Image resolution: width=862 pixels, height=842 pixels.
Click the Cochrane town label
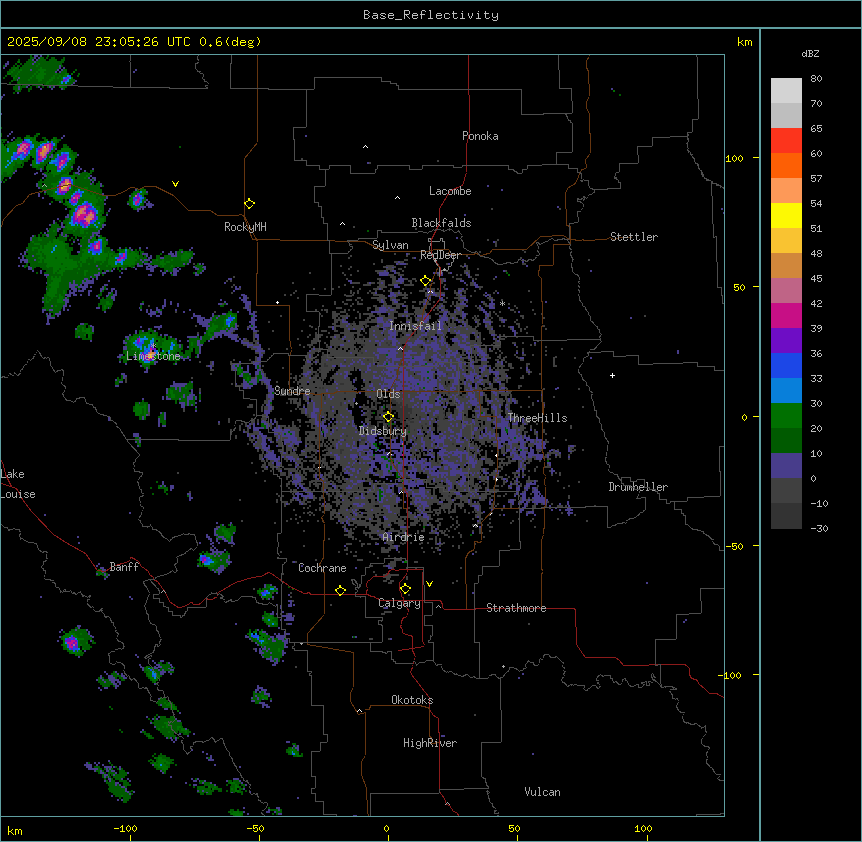[x=322, y=568]
